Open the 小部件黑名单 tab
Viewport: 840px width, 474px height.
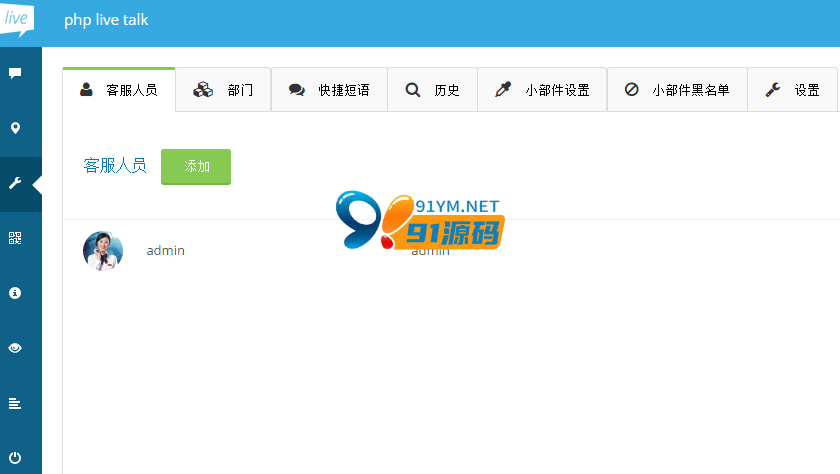coord(677,90)
